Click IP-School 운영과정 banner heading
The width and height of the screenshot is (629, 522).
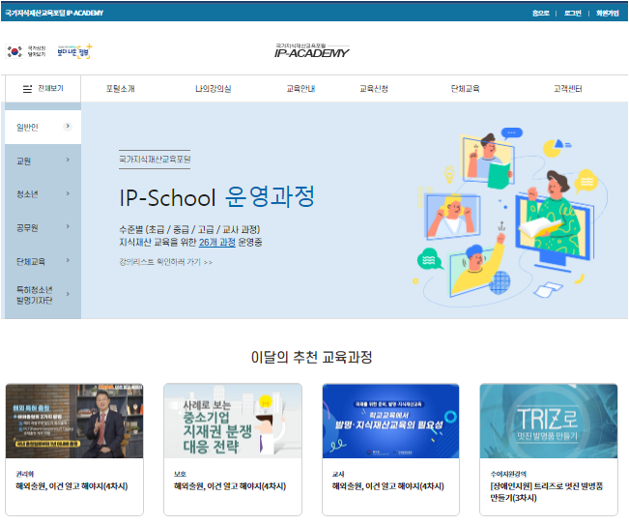pyautogui.click(x=217, y=197)
